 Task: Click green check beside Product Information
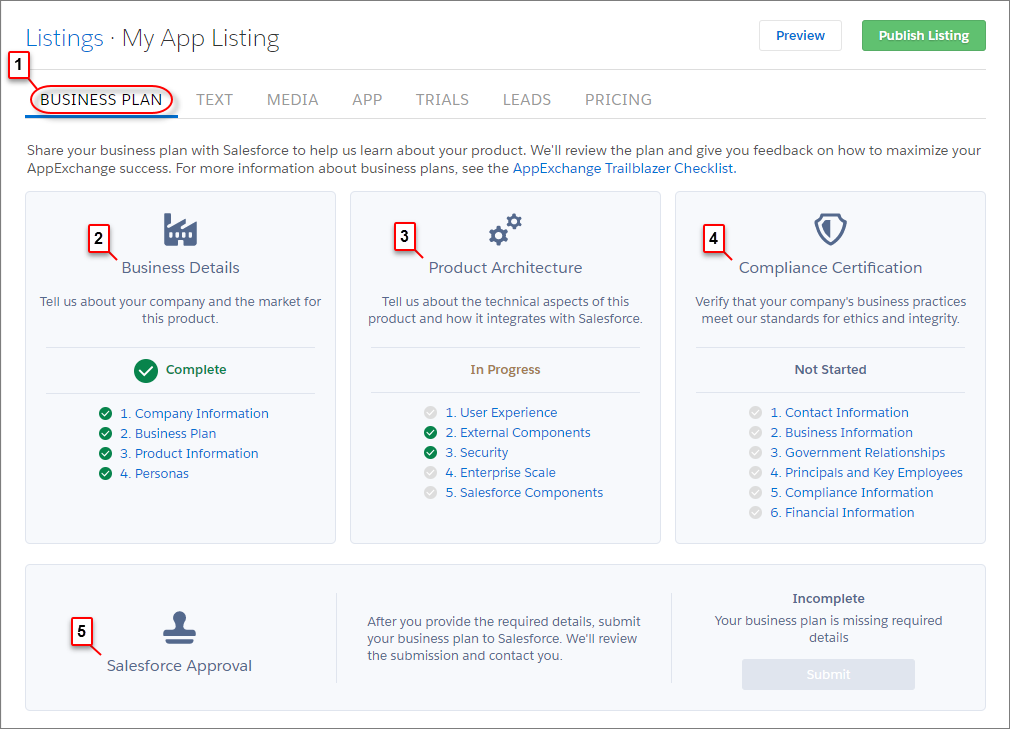coord(106,453)
